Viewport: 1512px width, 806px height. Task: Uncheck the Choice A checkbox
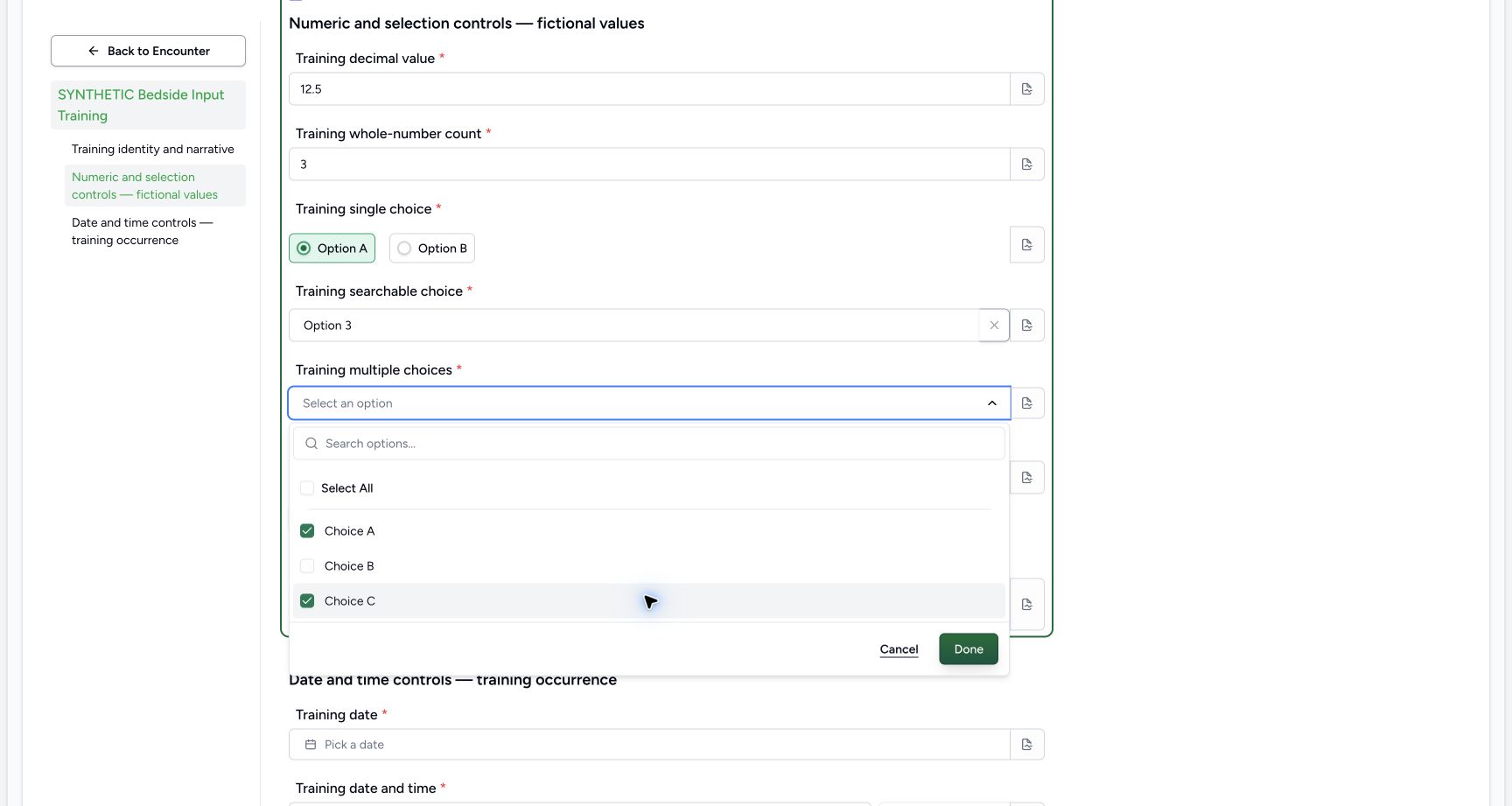tap(307, 531)
